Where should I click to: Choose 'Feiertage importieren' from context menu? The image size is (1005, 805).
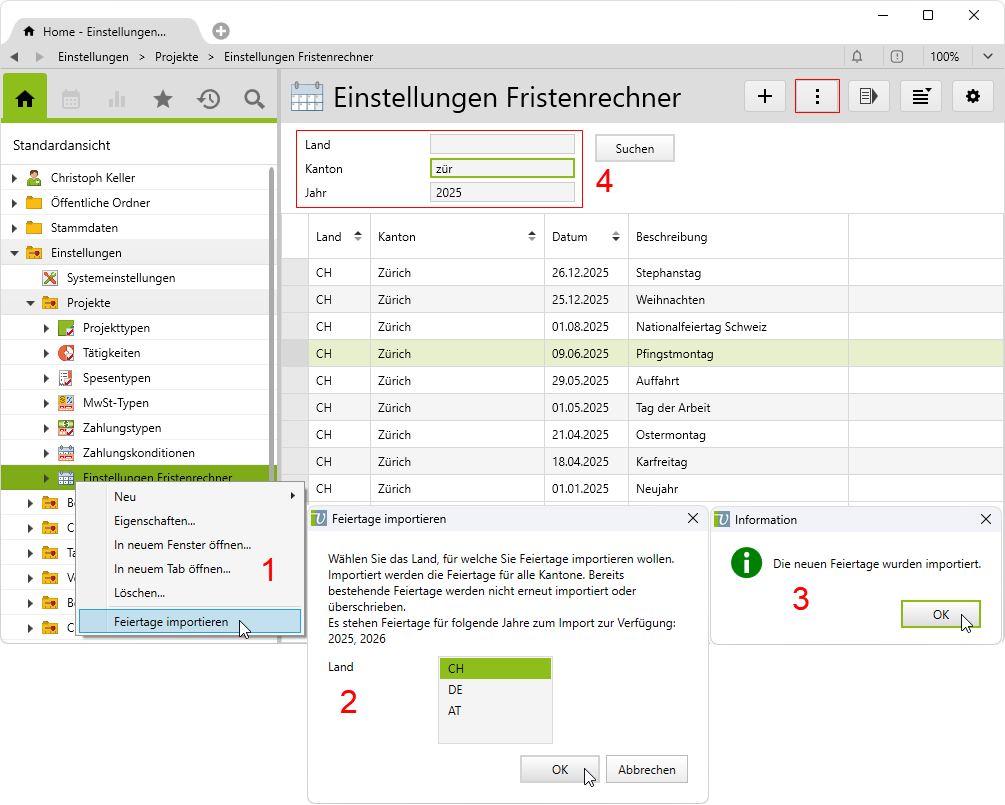click(x=170, y=622)
